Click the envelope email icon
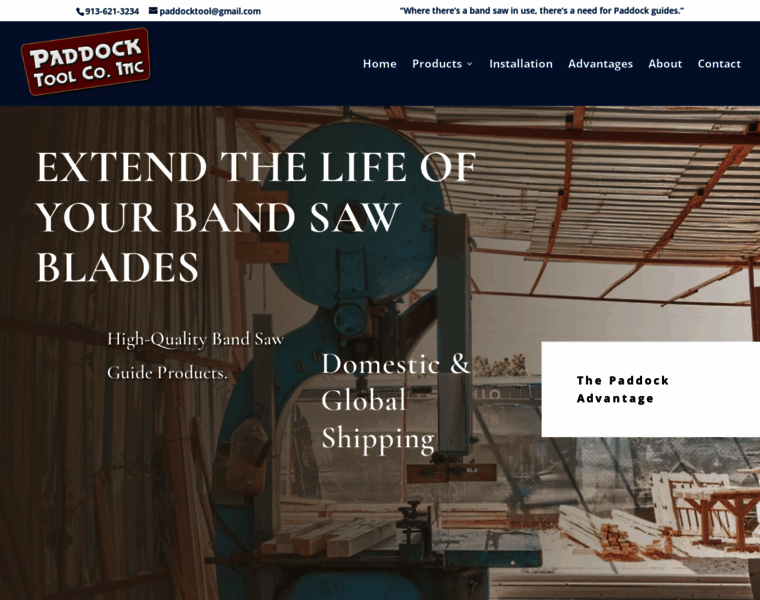This screenshot has width=760, height=600. 153,11
